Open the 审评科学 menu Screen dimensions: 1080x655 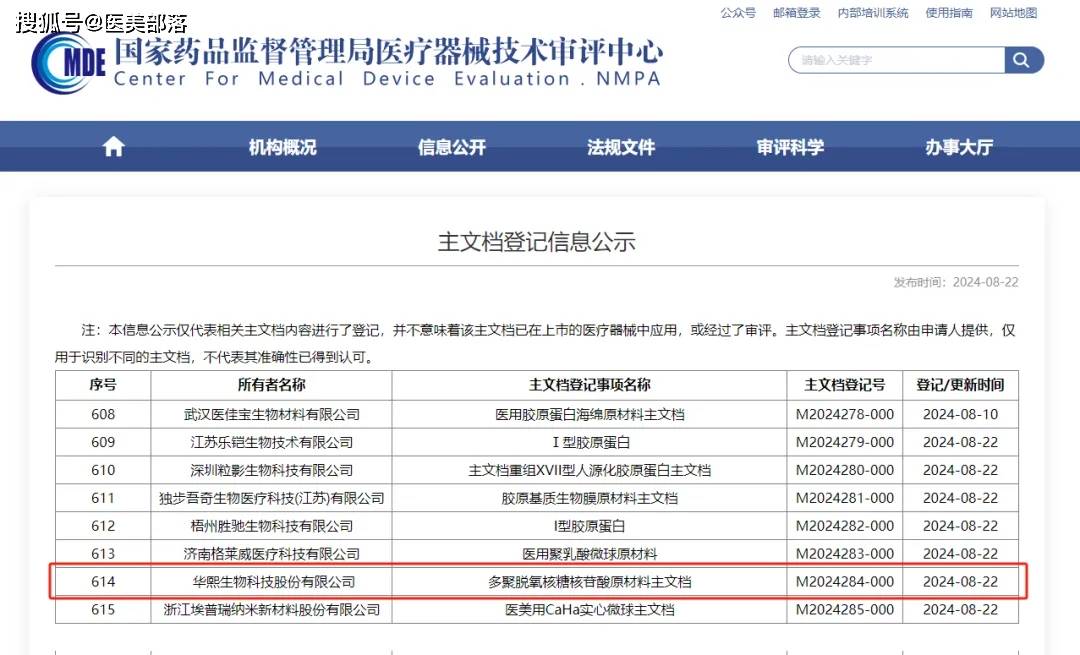(x=790, y=147)
